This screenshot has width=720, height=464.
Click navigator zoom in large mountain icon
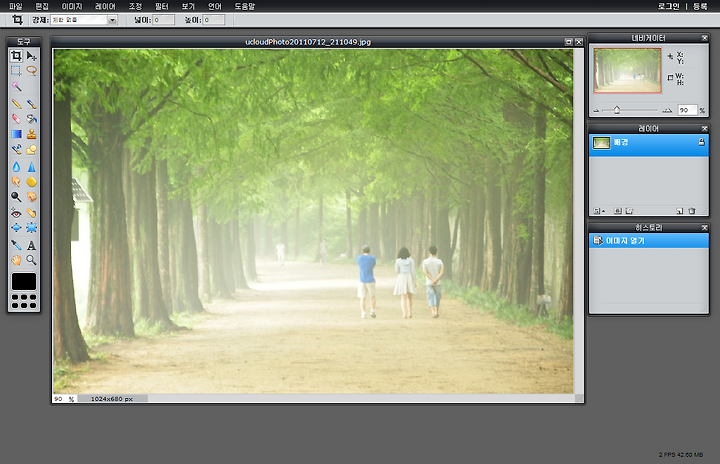tap(667, 110)
